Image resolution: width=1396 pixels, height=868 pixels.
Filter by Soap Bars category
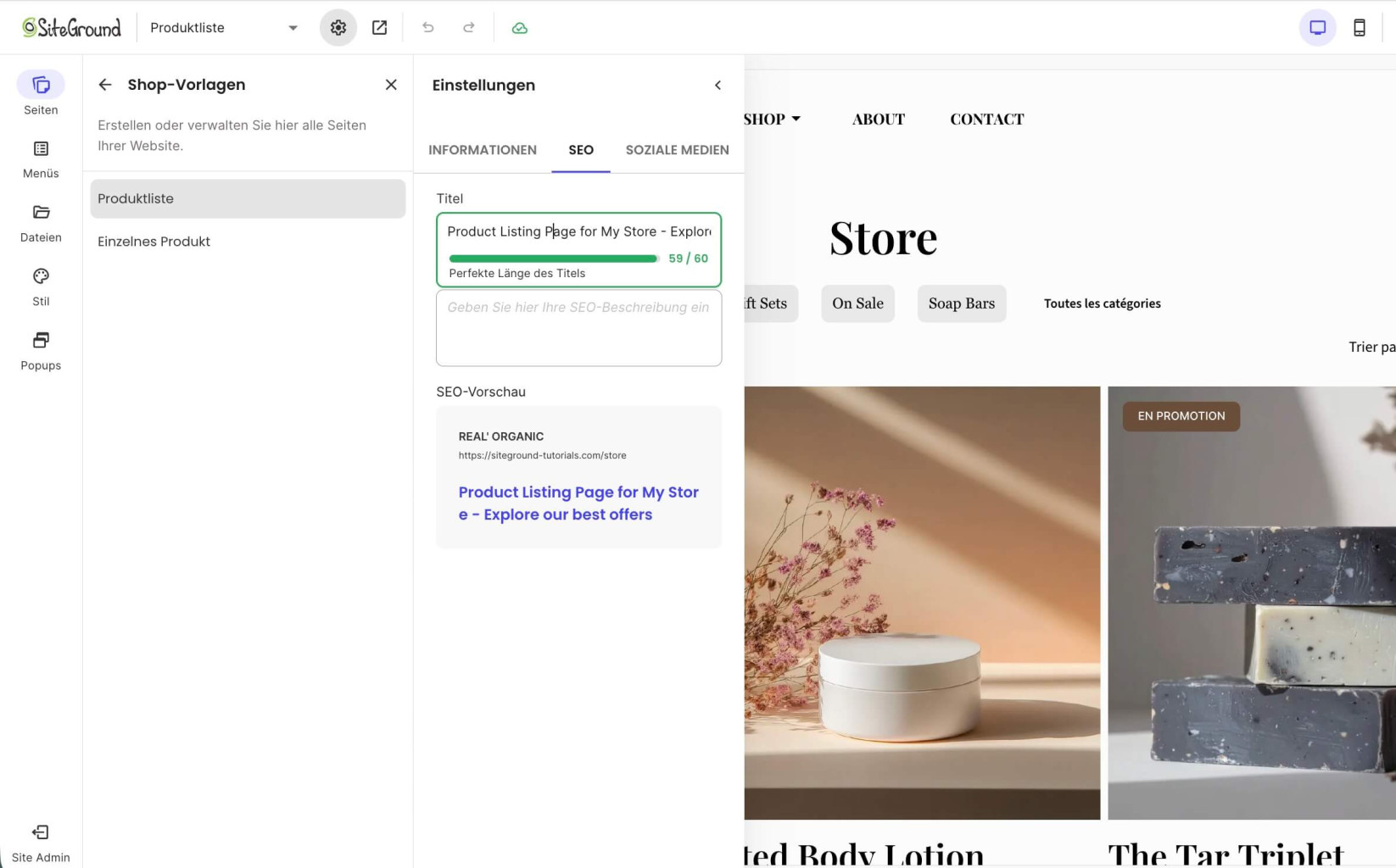[962, 303]
